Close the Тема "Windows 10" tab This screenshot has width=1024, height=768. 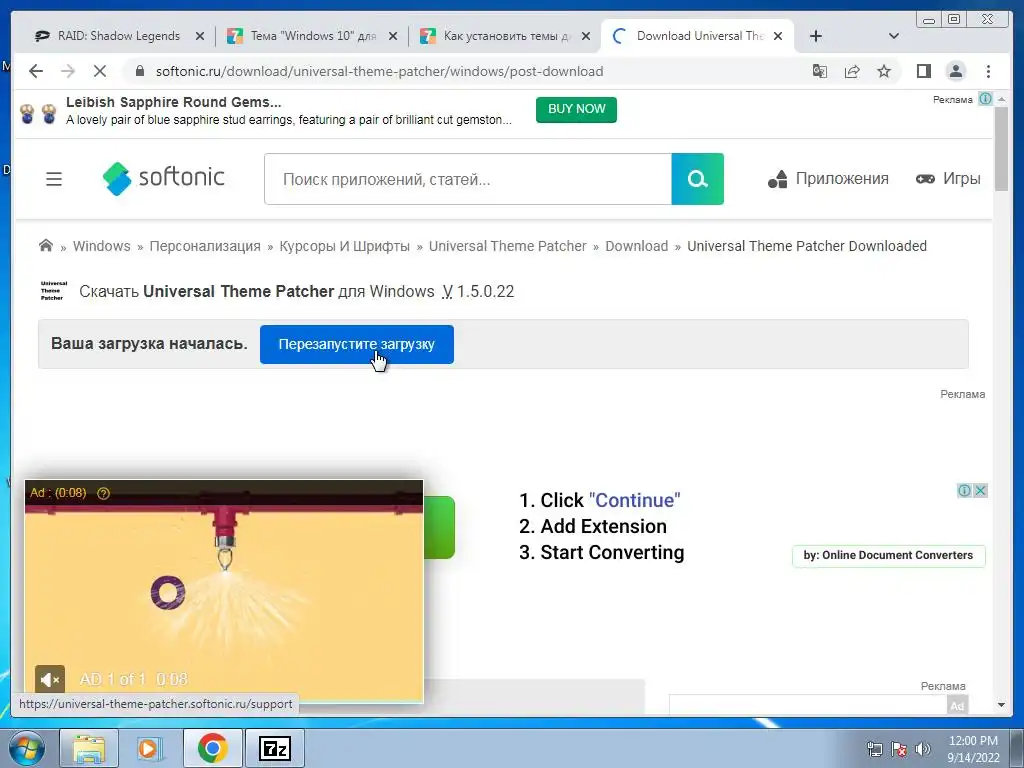(393, 36)
